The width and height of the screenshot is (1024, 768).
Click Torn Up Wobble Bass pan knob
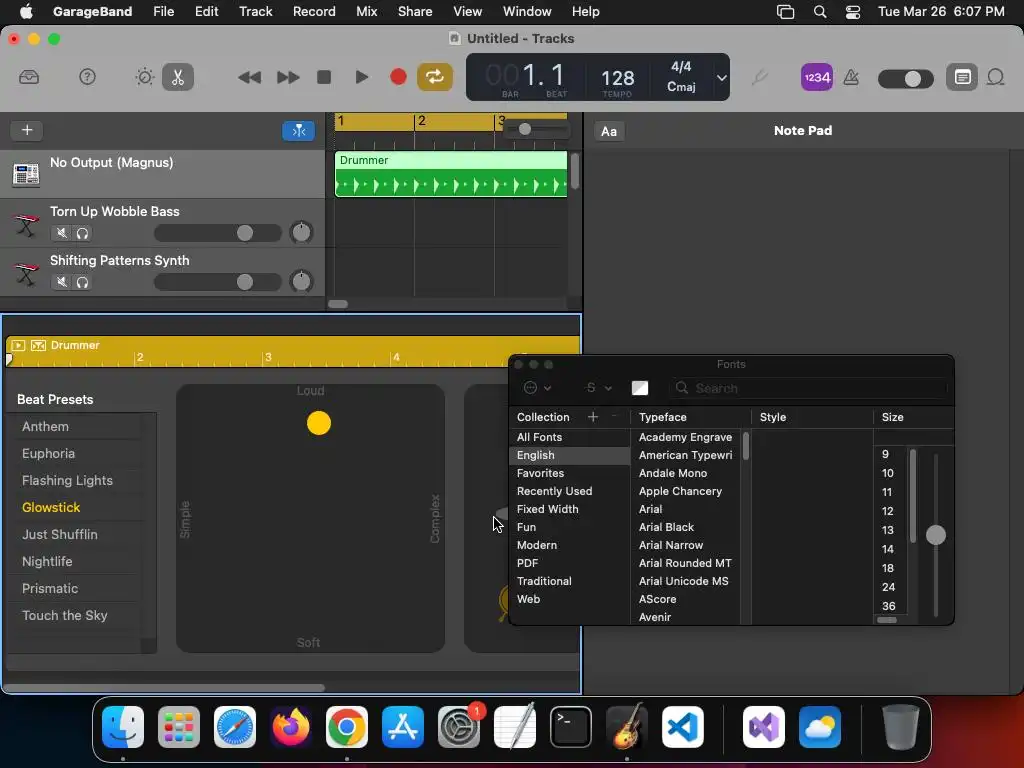(301, 232)
